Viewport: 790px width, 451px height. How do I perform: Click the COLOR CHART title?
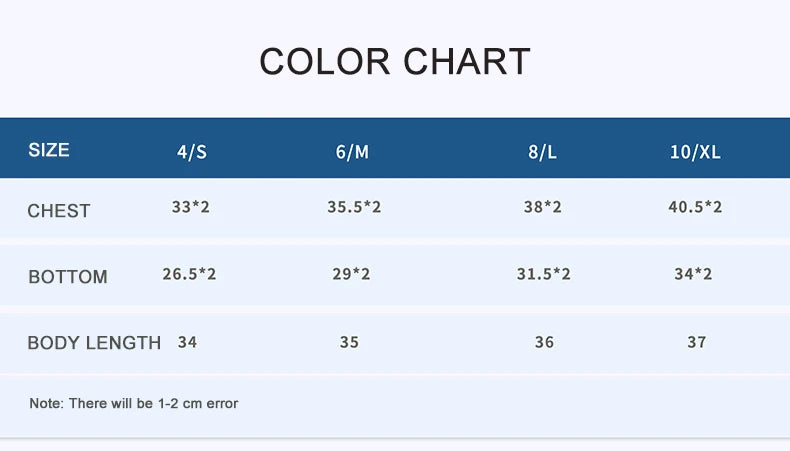[395, 62]
